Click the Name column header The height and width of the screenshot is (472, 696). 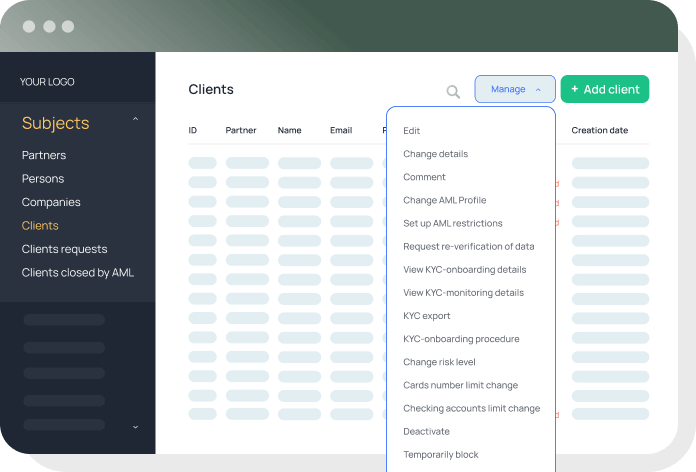(x=289, y=131)
